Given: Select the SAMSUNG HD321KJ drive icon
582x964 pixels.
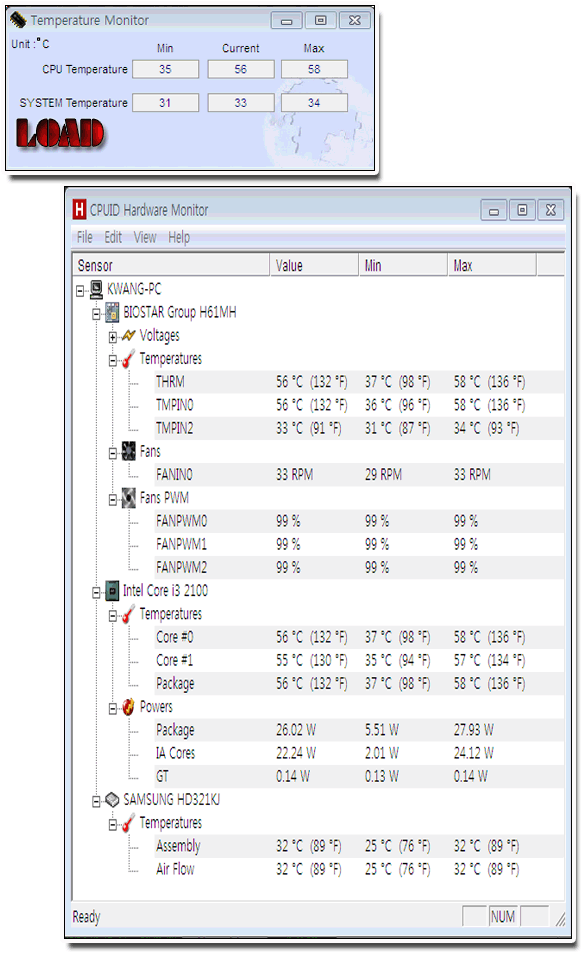Looking at the screenshot, I should [x=112, y=800].
